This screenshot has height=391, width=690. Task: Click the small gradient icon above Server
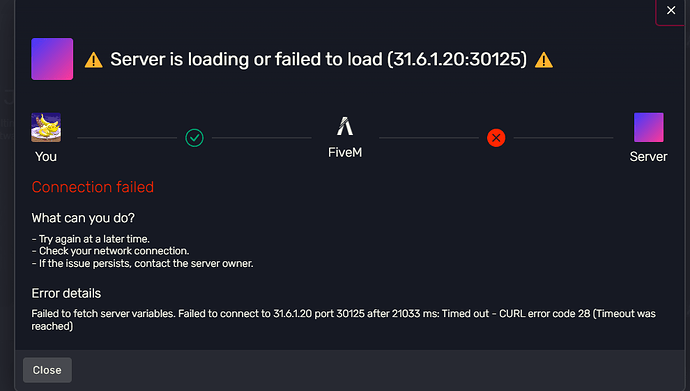pyautogui.click(x=649, y=128)
